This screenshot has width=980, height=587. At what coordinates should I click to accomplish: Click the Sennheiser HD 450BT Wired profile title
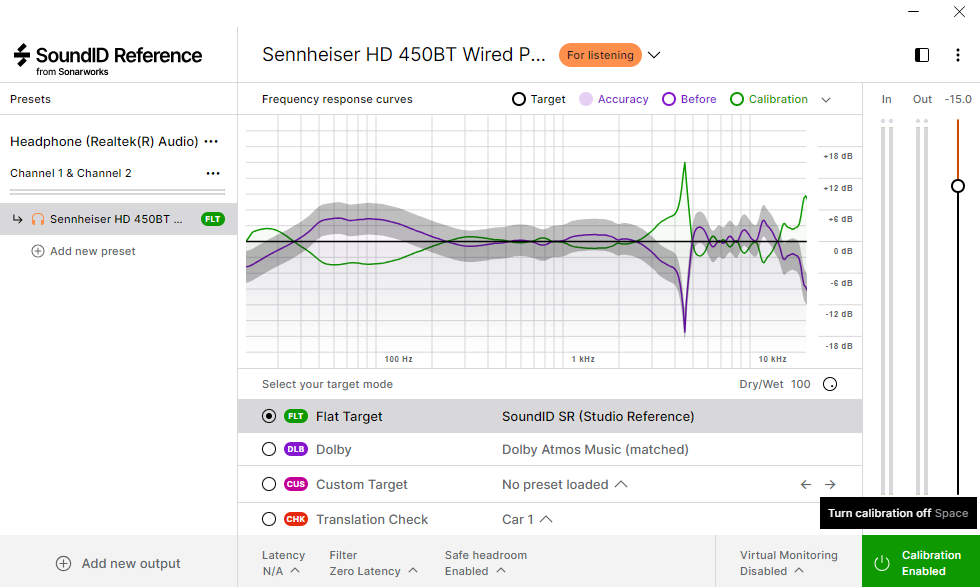click(x=404, y=55)
